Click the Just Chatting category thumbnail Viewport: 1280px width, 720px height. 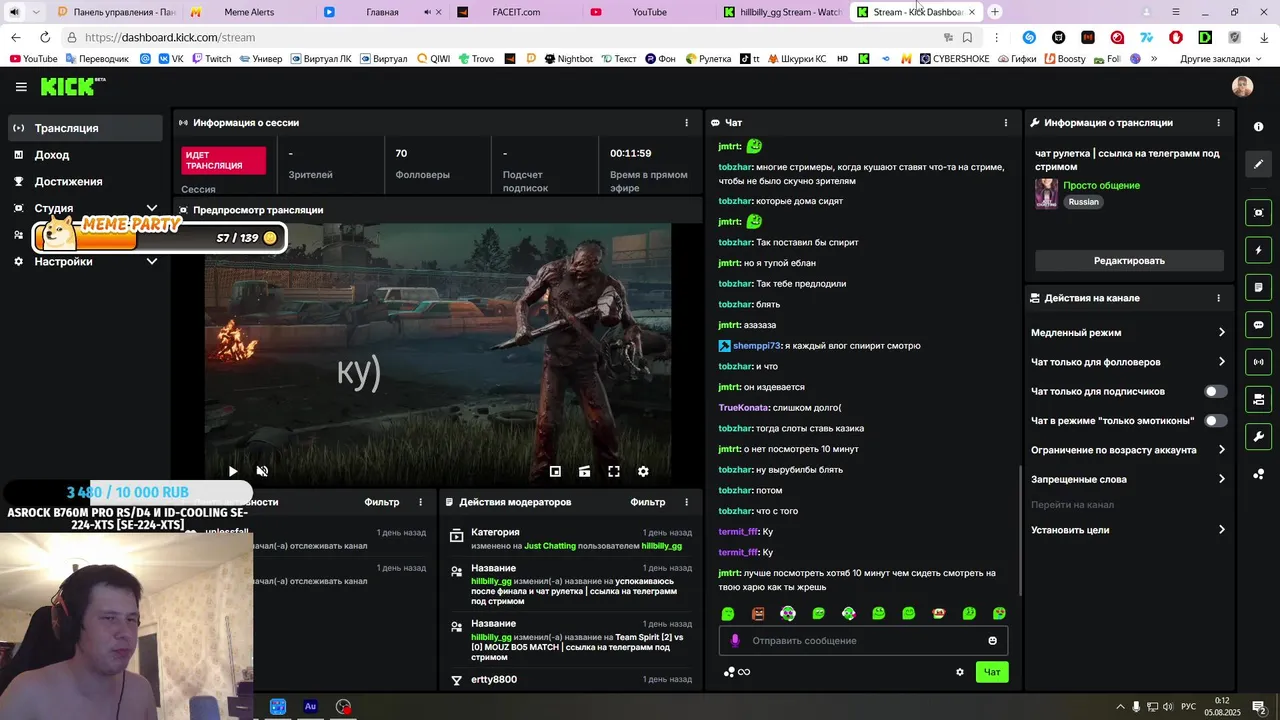1046,193
